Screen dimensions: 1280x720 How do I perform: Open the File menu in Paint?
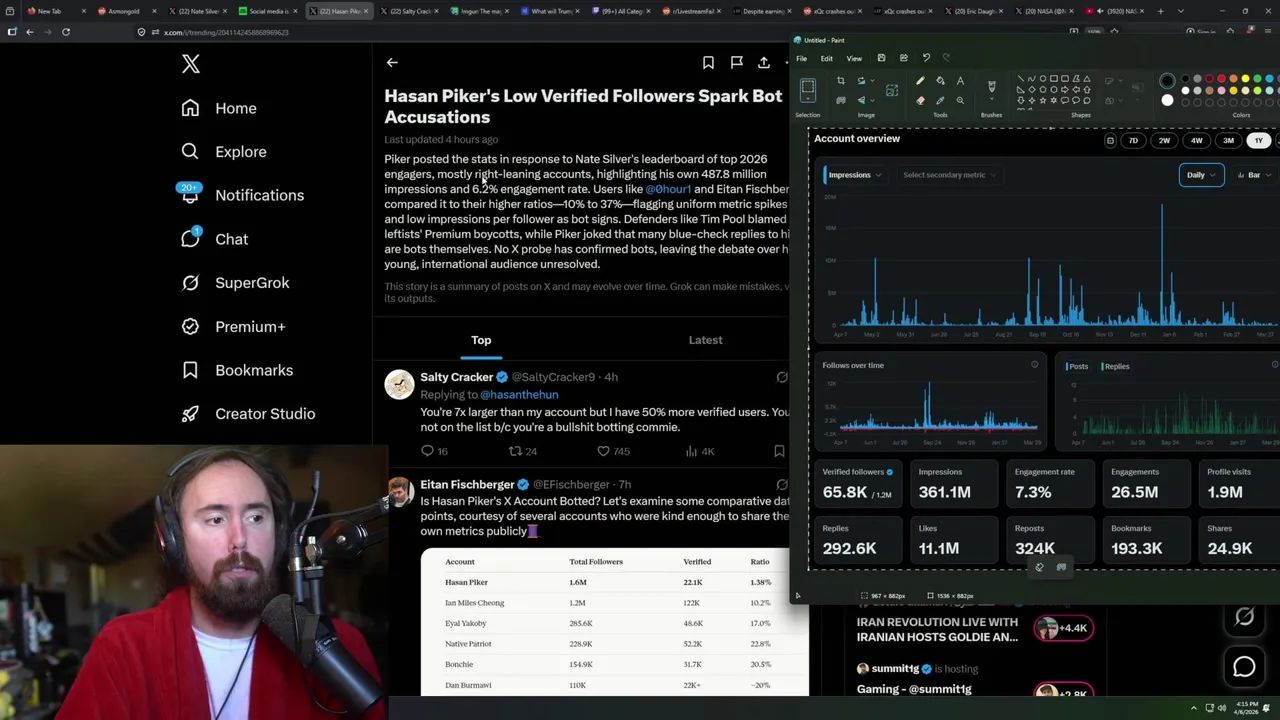coord(801,58)
